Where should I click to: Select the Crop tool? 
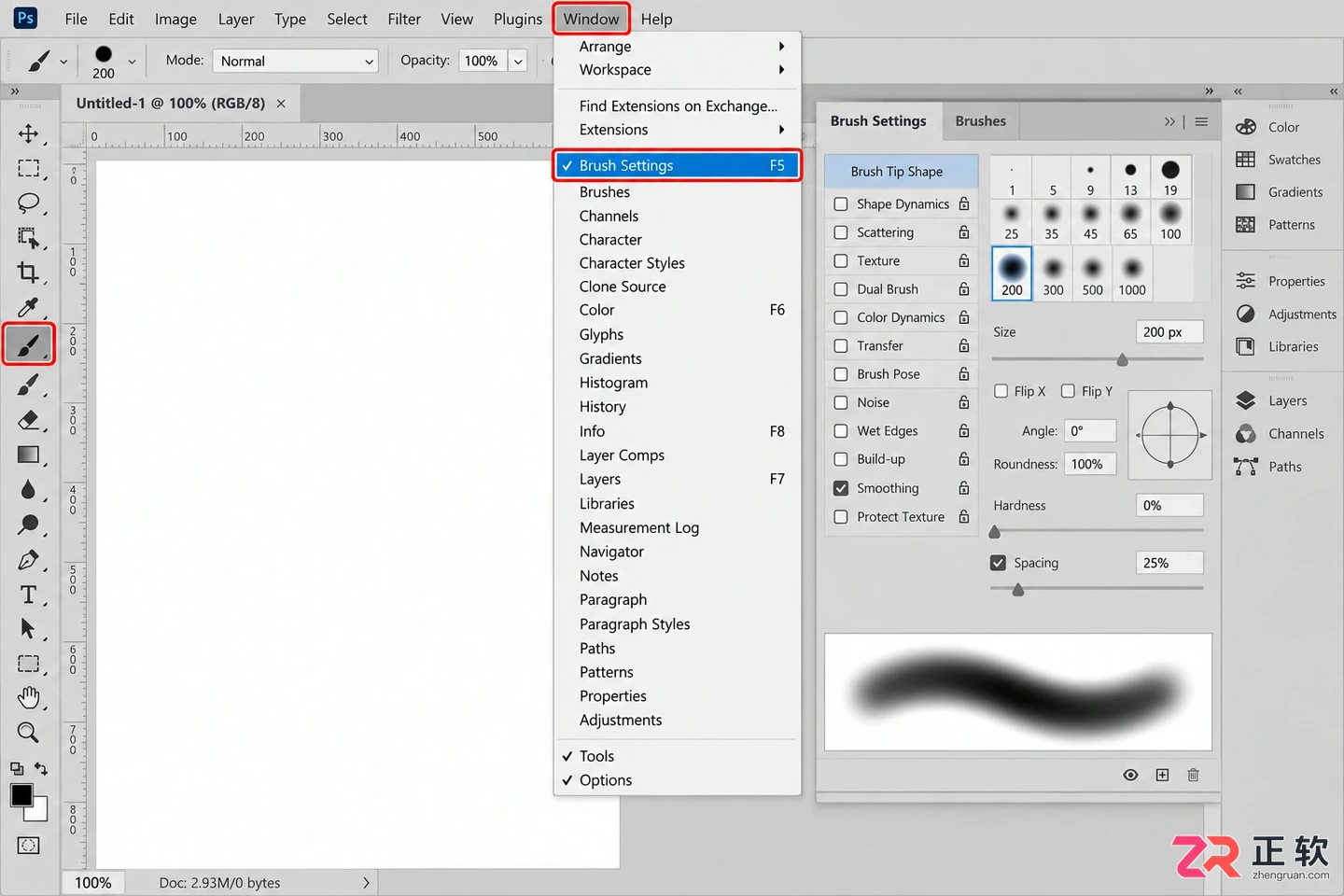(28, 273)
